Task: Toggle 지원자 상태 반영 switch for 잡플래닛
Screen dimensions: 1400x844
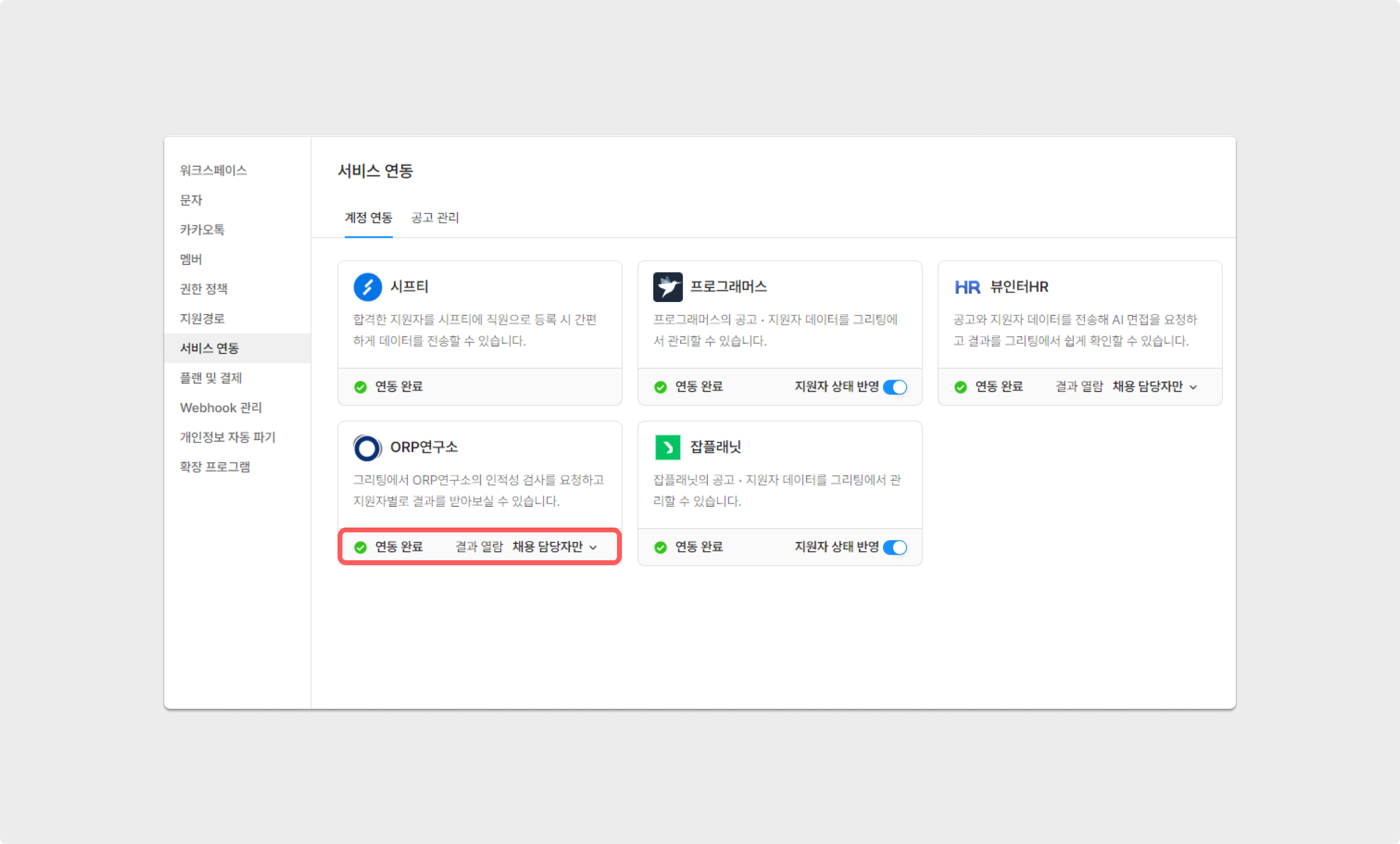Action: [x=895, y=548]
